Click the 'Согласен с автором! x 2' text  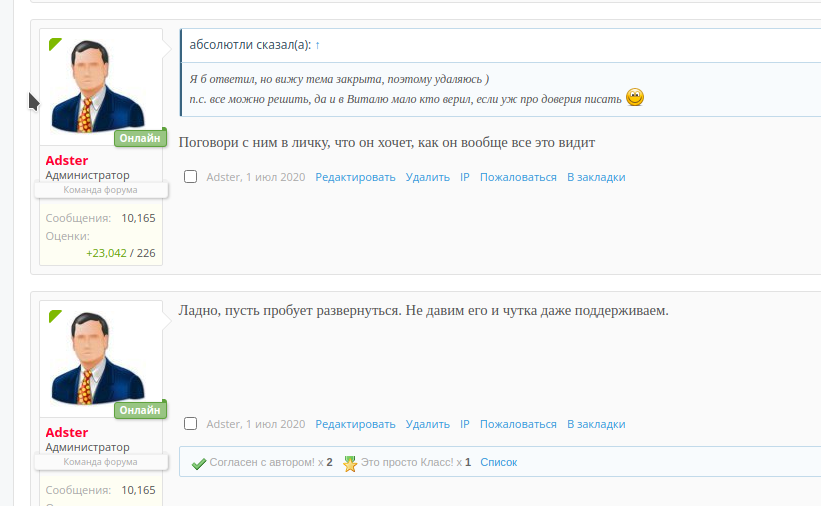[271, 463]
